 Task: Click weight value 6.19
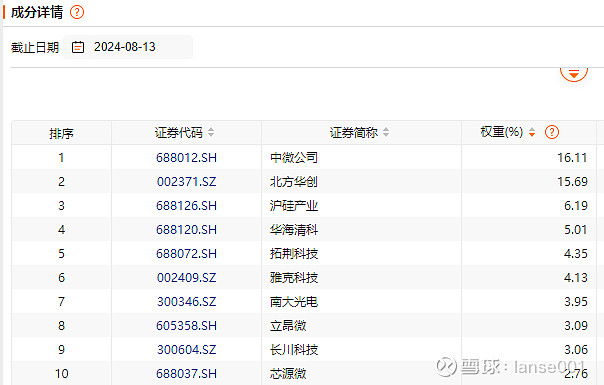tap(576, 205)
